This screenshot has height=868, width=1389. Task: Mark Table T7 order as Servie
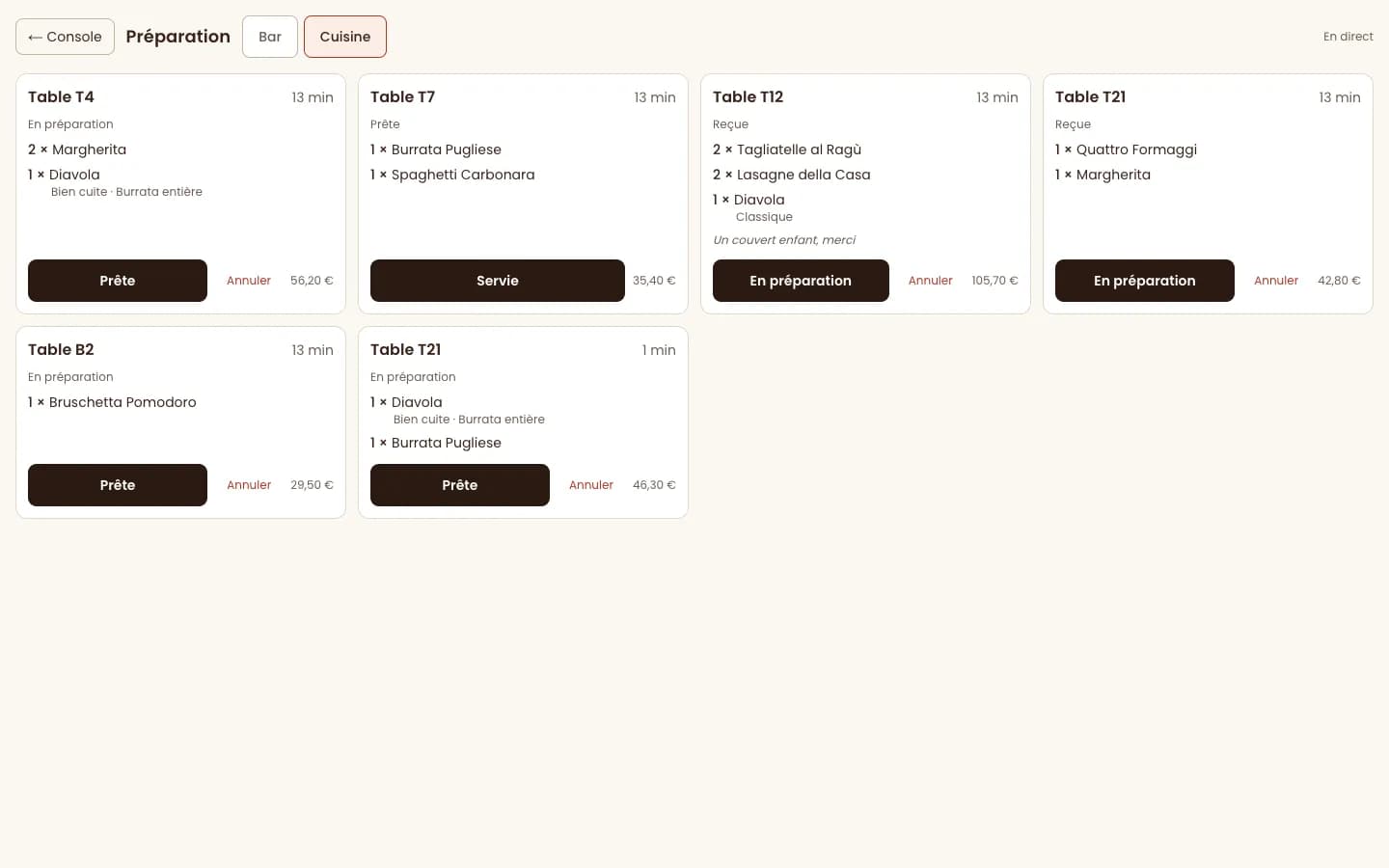point(498,281)
